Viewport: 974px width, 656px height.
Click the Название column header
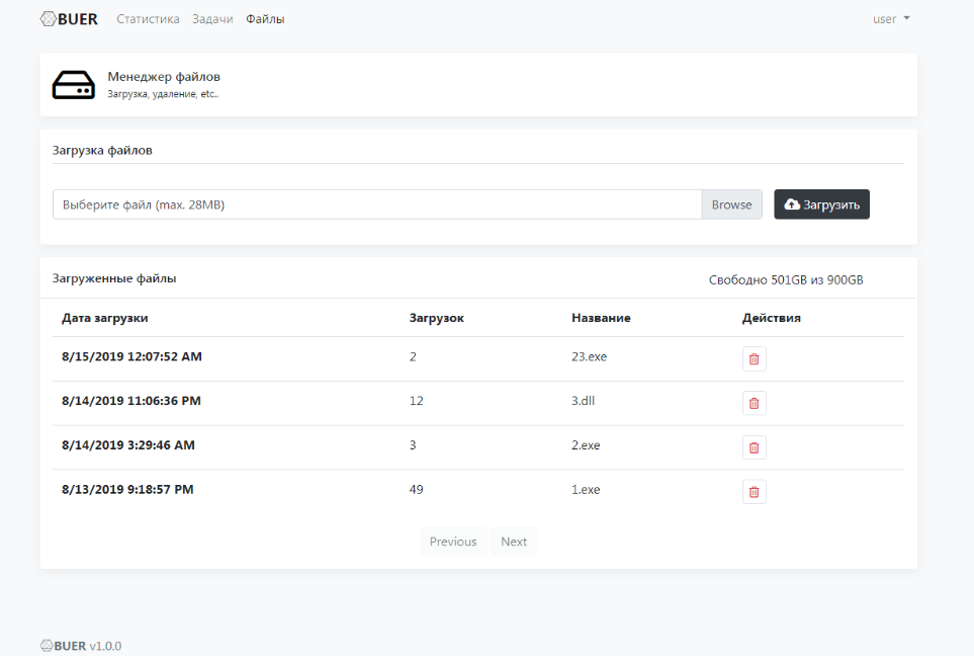[x=601, y=318]
